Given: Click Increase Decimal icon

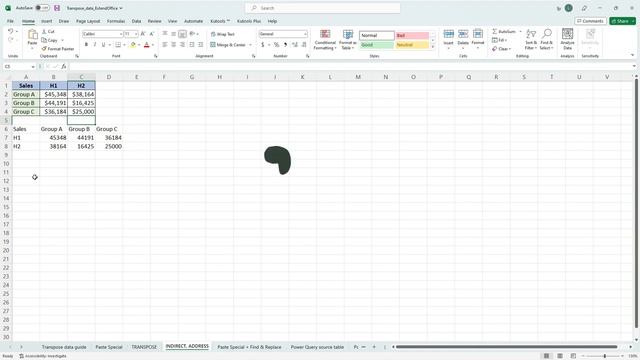Looking at the screenshot, I should pos(295,44).
